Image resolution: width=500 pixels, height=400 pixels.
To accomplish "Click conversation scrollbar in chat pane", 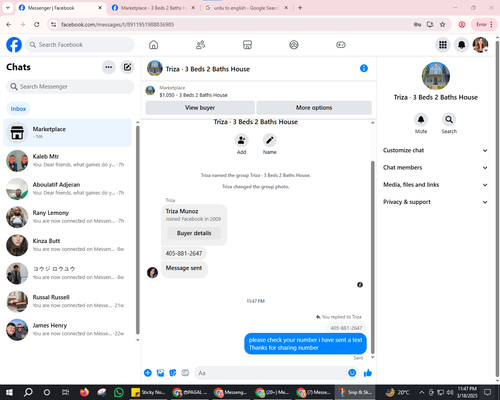I will [x=373, y=257].
